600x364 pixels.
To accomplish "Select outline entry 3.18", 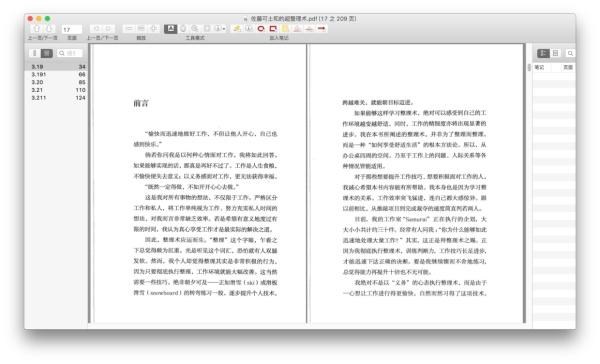I will [56, 67].
